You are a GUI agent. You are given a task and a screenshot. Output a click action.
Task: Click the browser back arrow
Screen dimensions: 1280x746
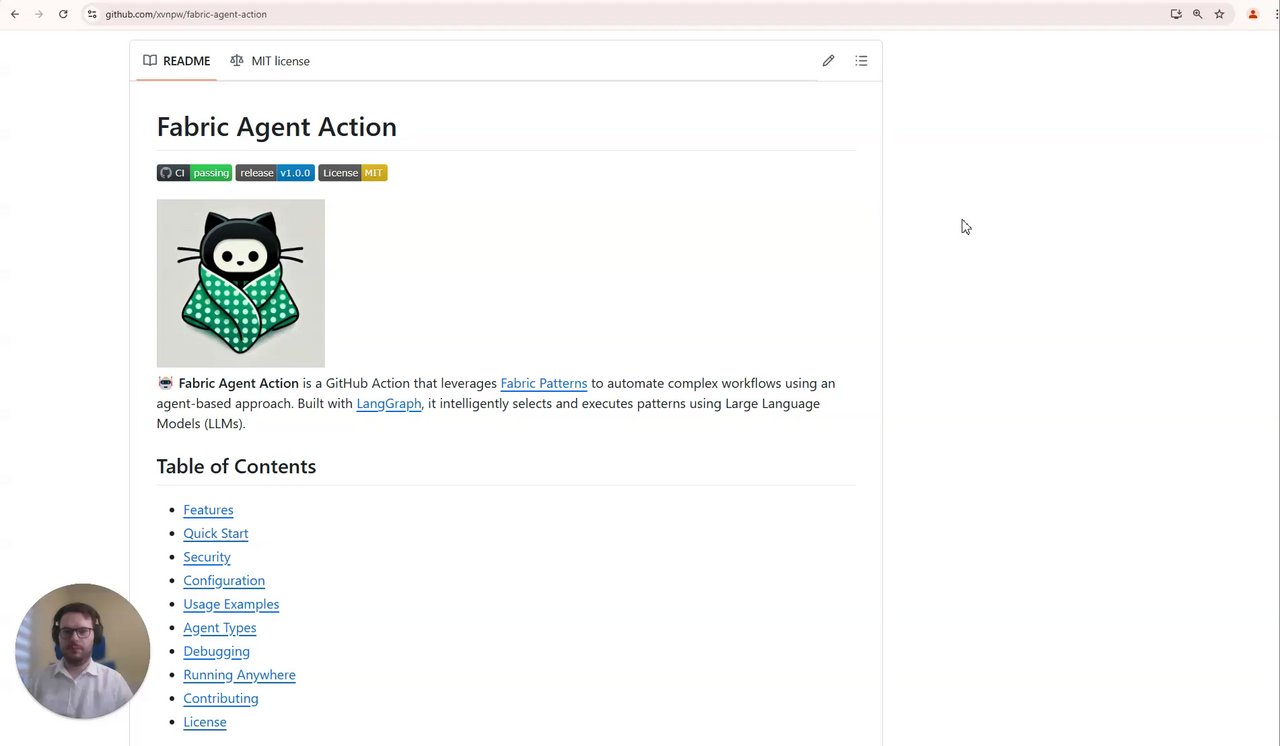click(x=15, y=14)
